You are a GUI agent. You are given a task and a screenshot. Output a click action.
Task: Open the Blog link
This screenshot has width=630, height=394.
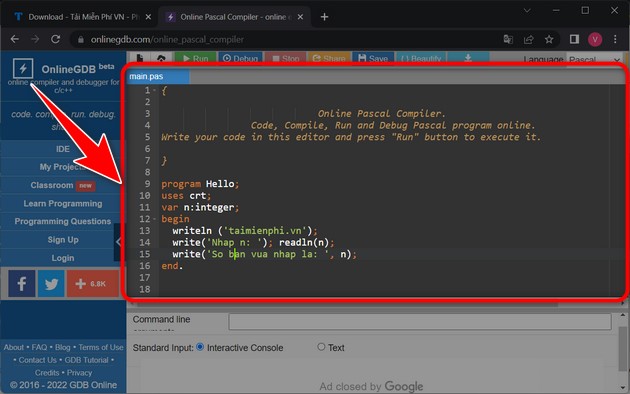63,347
